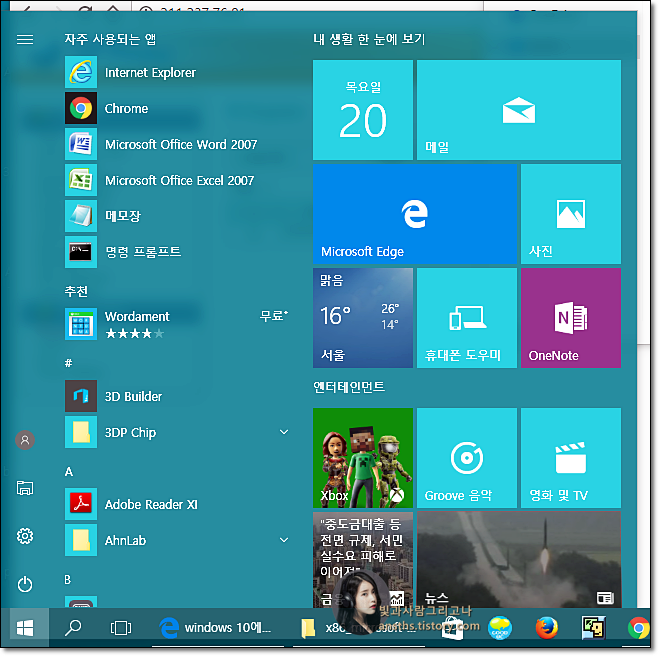Open the suggested Wordament app

177,324
